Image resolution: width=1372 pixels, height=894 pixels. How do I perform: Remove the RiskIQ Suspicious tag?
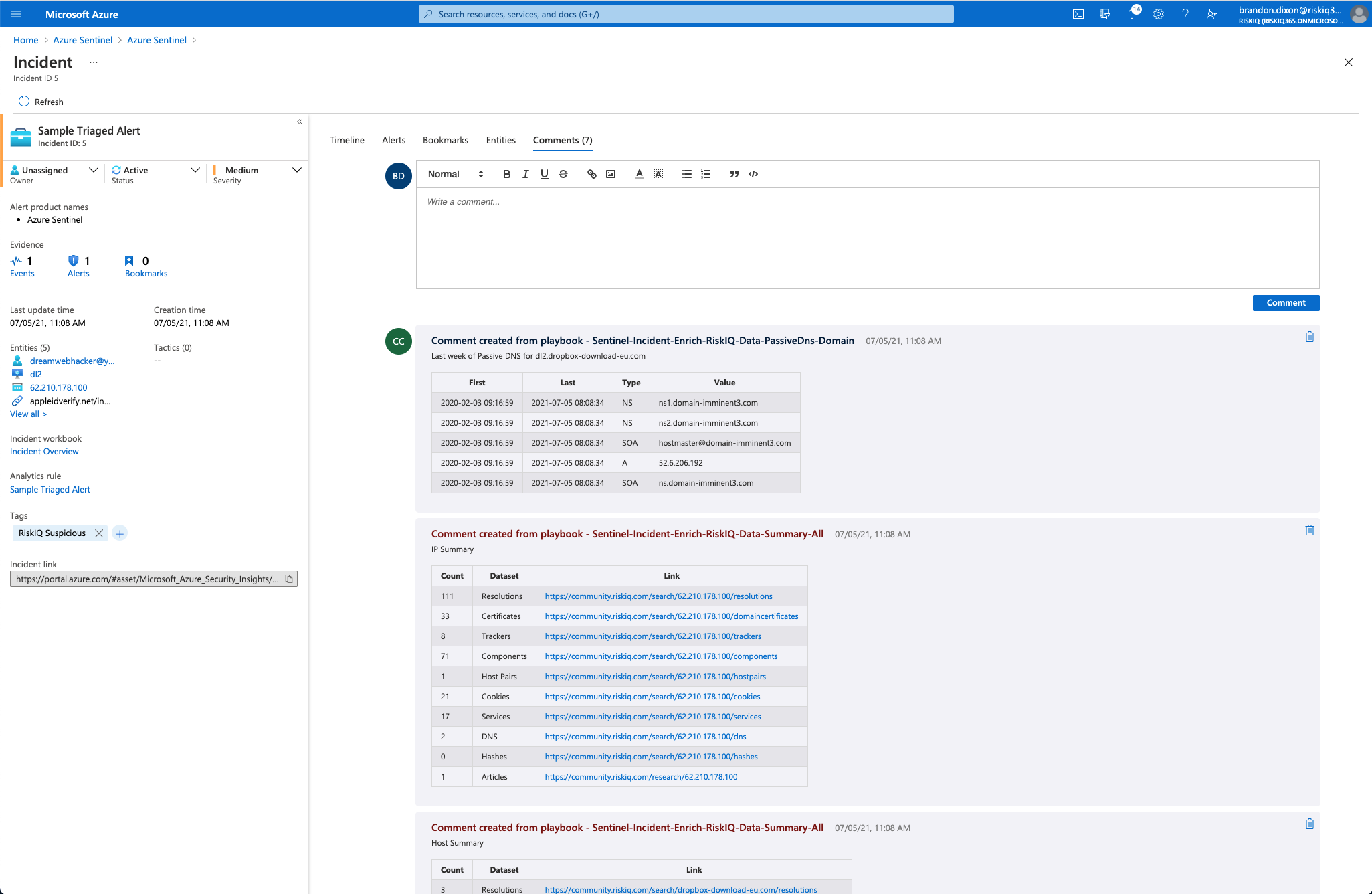(x=99, y=533)
